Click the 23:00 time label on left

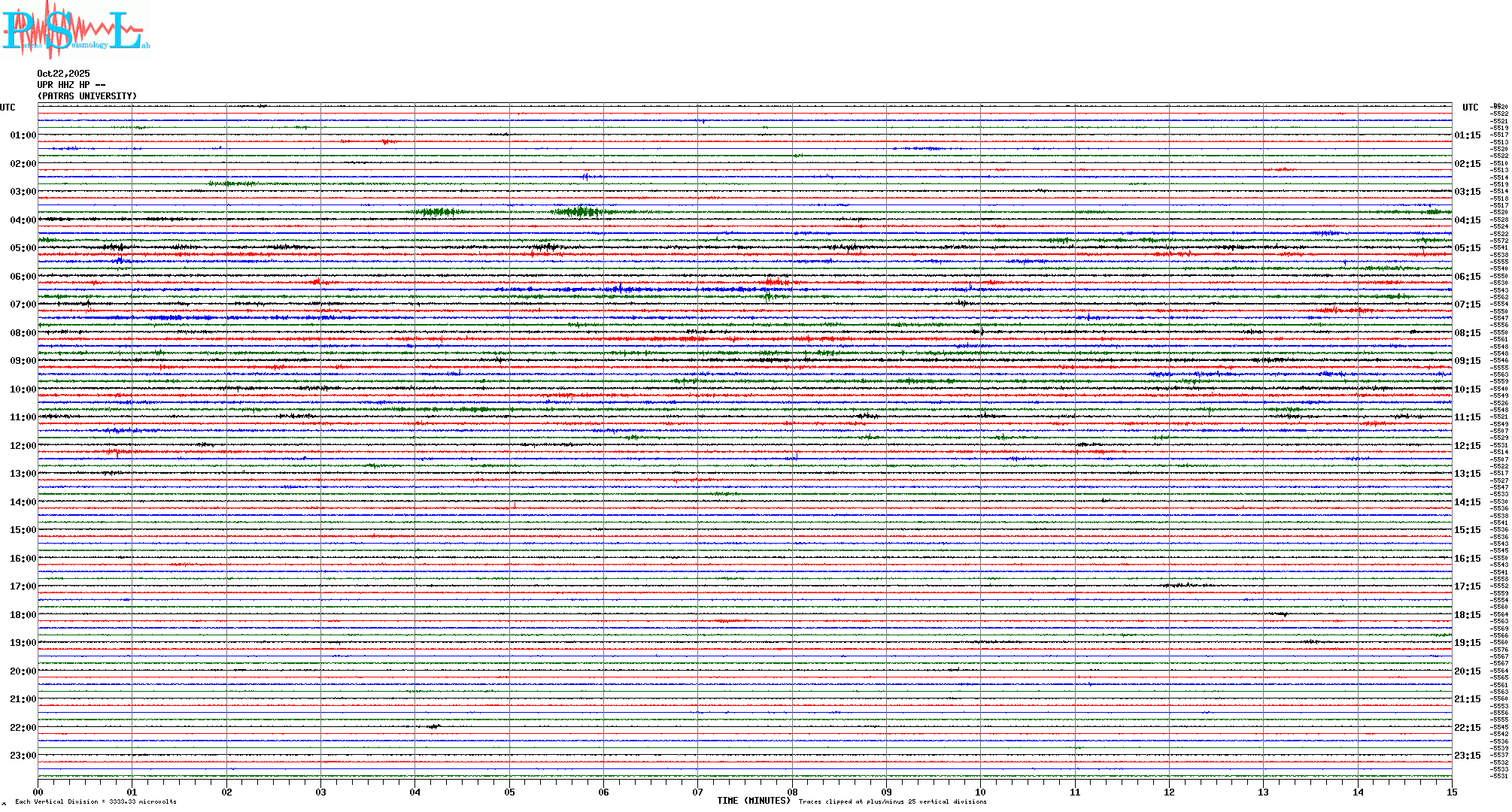(23, 756)
